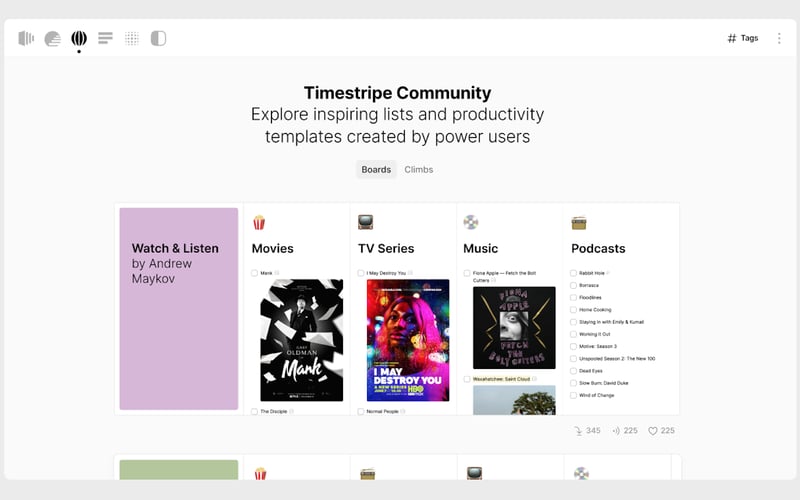The image size is (800, 500).
Task: Toggle the half-filled rounded square icon
Action: tap(159, 38)
